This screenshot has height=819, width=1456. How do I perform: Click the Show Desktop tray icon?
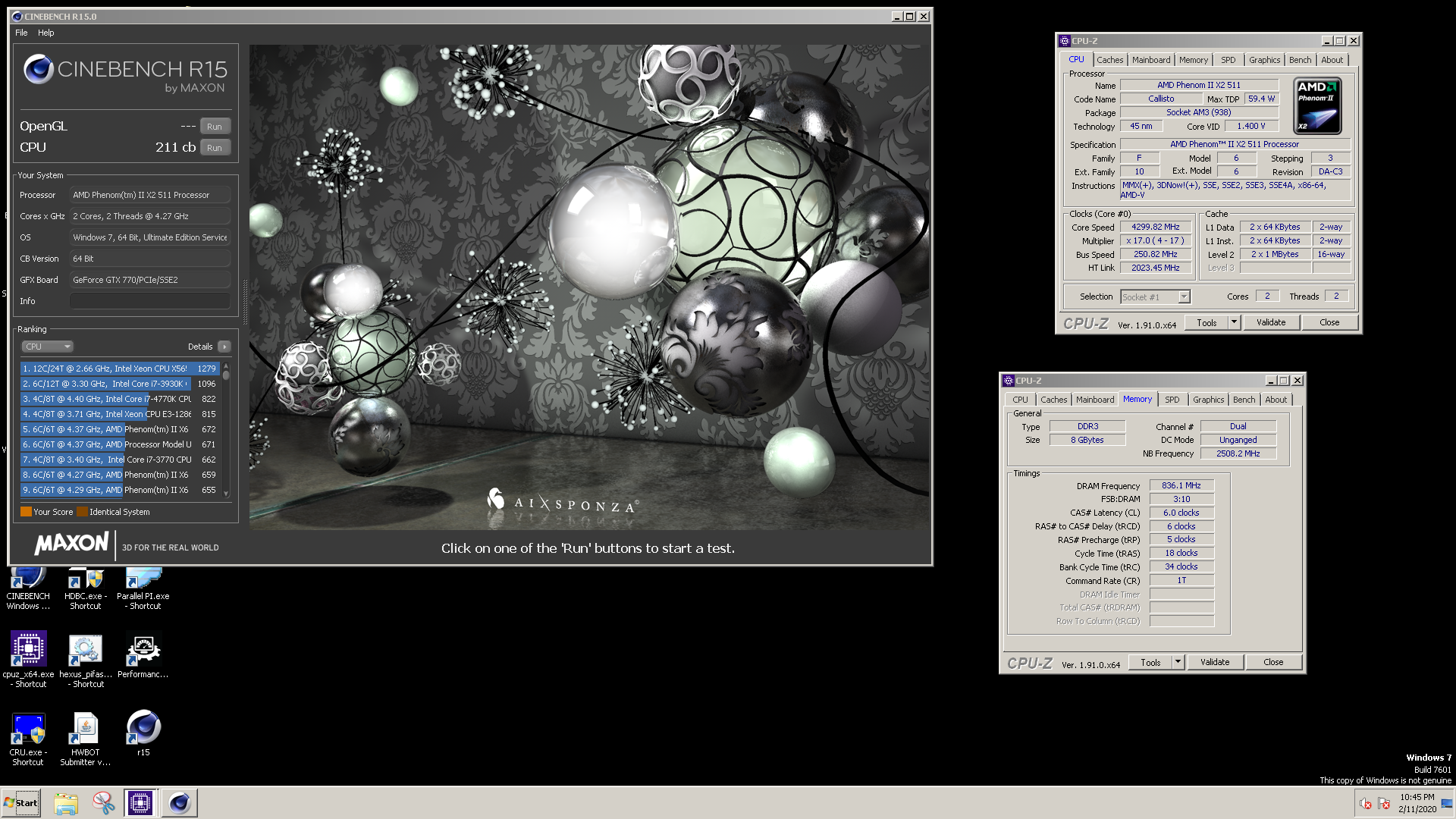pos(1447,803)
